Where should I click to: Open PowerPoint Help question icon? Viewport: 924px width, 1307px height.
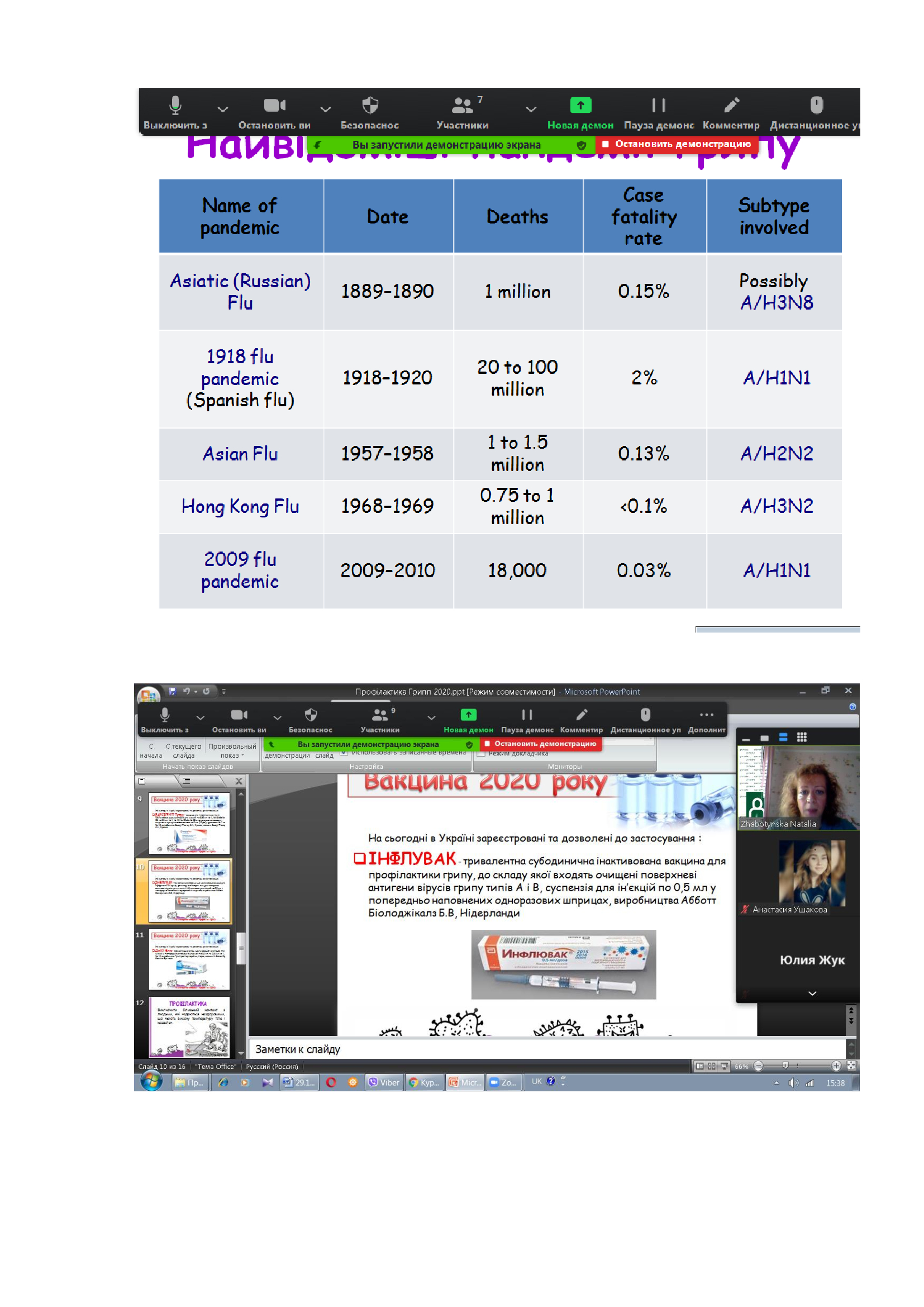click(852, 707)
